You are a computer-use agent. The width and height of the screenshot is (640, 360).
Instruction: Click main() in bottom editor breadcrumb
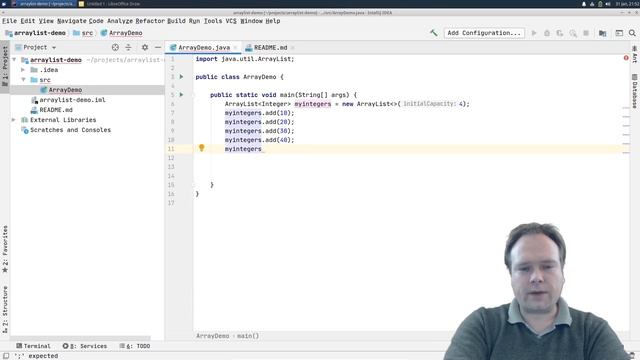(248, 336)
